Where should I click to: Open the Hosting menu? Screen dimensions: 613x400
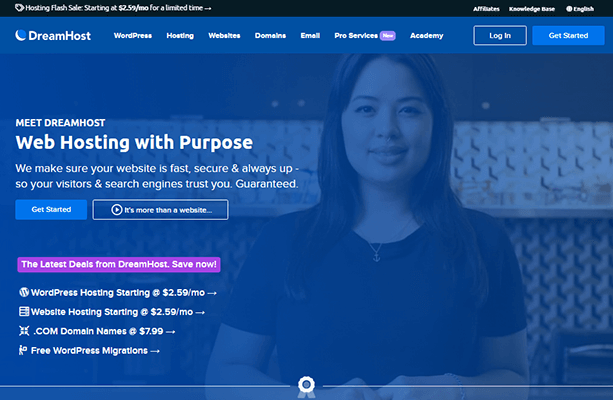click(x=180, y=36)
